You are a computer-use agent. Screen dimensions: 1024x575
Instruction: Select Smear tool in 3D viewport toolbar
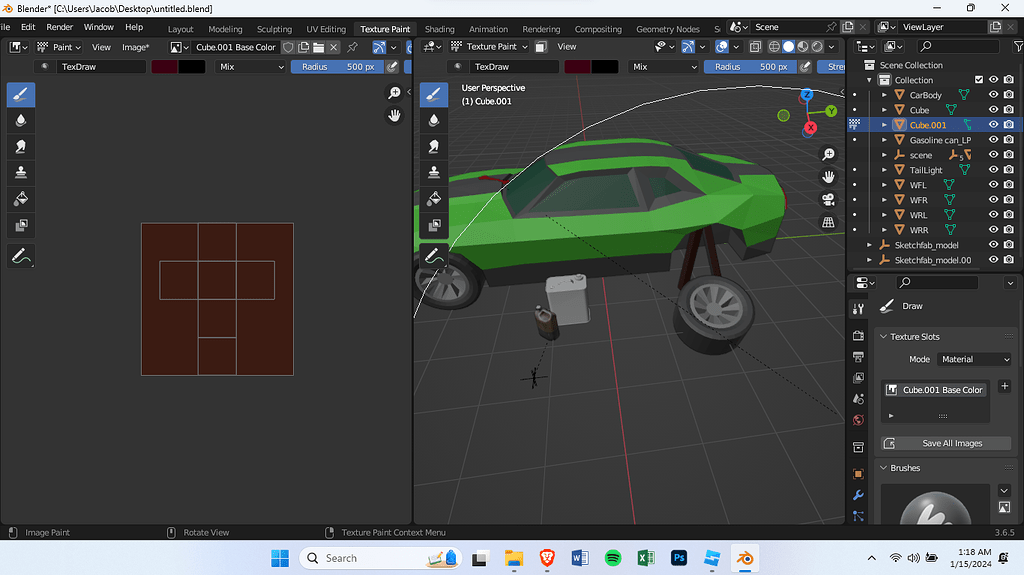tap(434, 147)
